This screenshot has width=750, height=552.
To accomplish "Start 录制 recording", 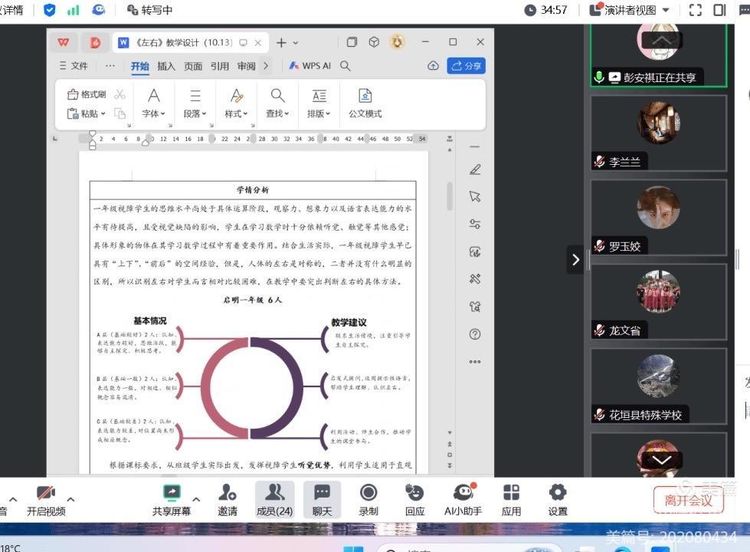I will 368,500.
